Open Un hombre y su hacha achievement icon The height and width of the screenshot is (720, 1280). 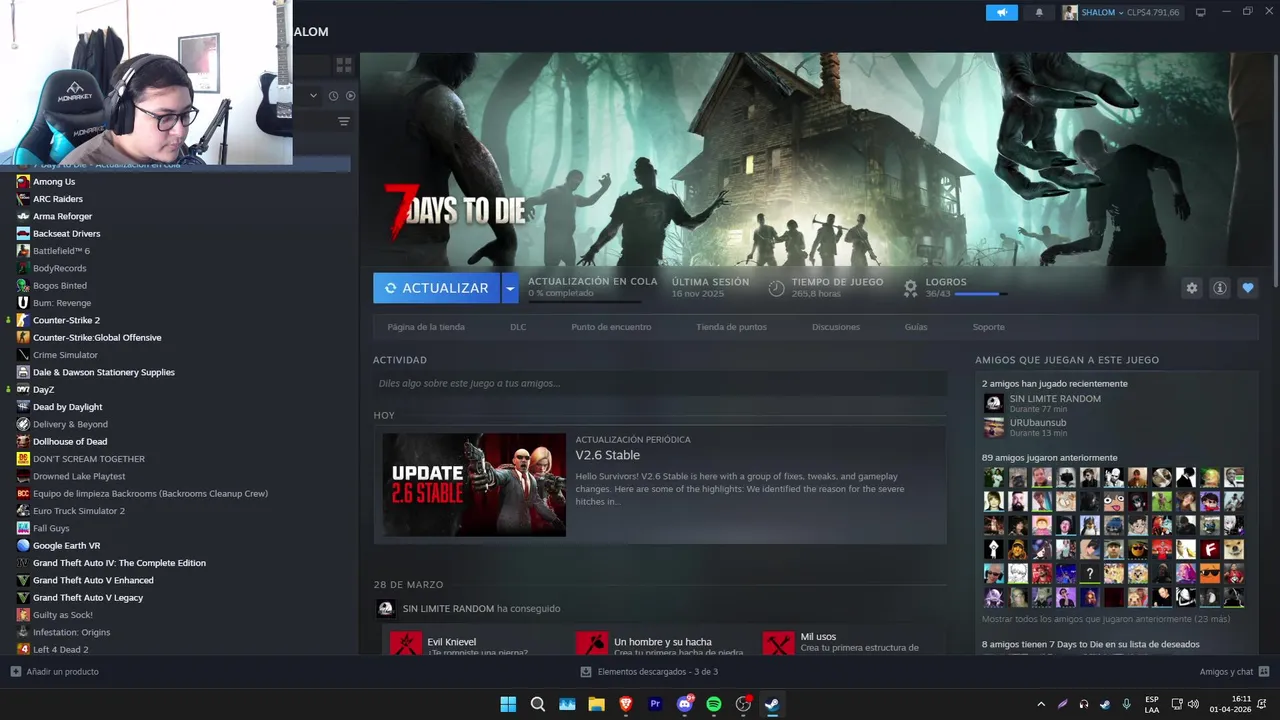[592, 643]
